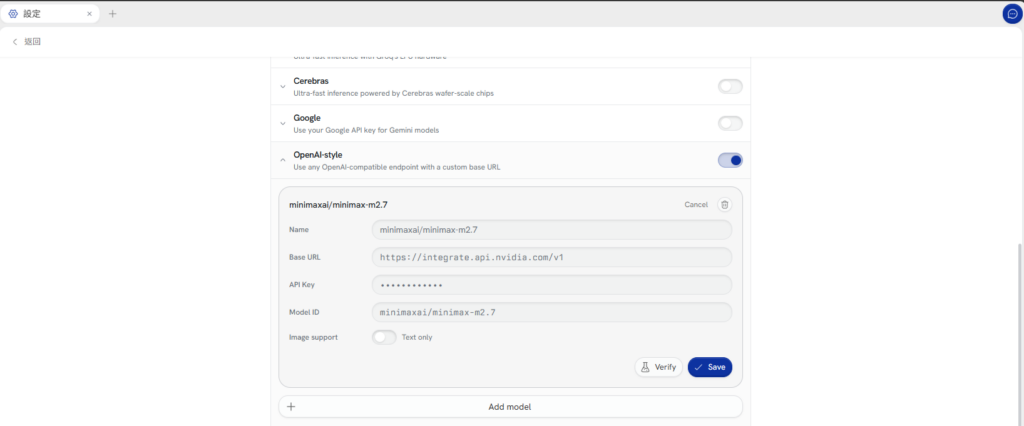Click the flask icon on Verify
This screenshot has height=426, width=1024.
[645, 367]
